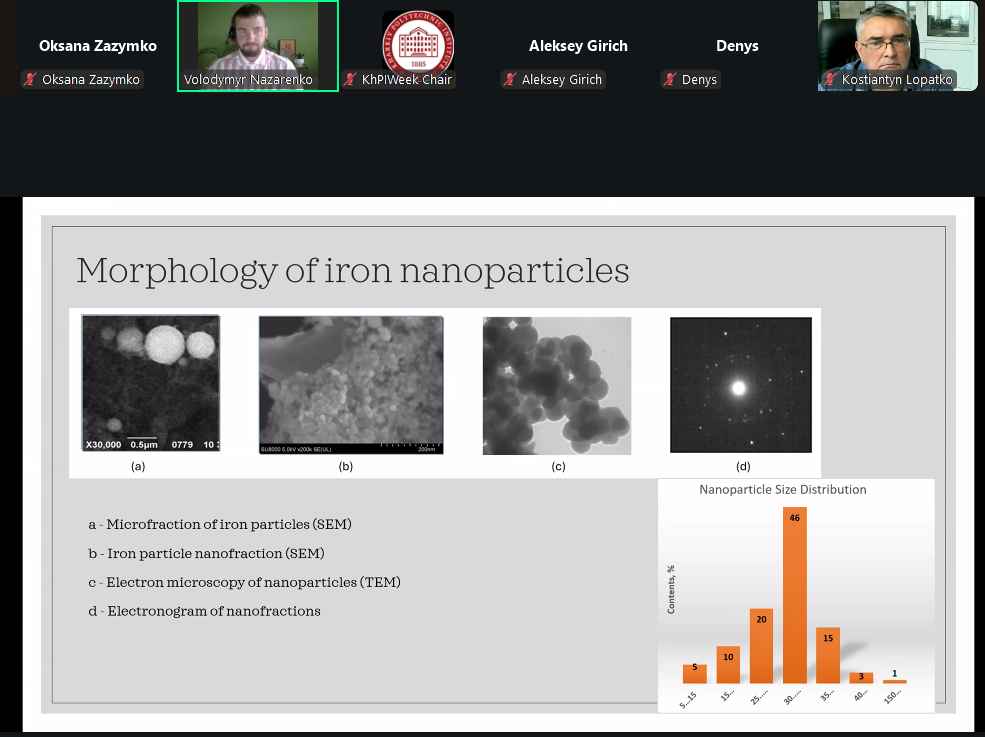The image size is (985, 737).
Task: Select Oksana Zazymko participant tile
Action: pyautogui.click(x=97, y=46)
